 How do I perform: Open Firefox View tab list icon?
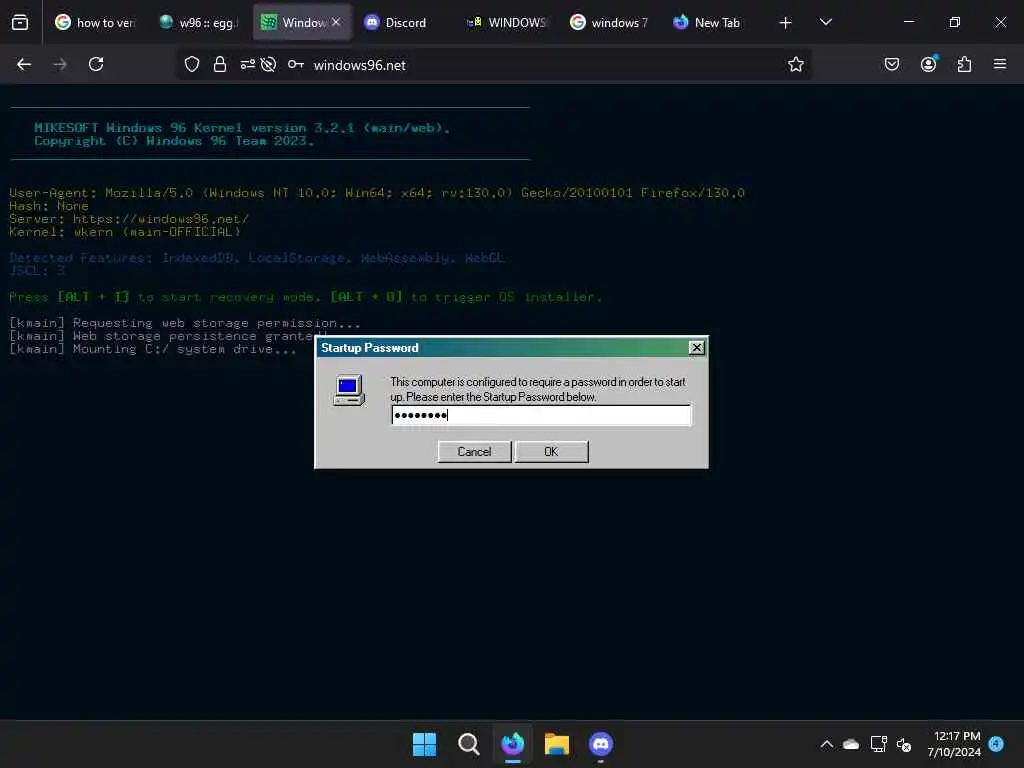[x=20, y=22]
